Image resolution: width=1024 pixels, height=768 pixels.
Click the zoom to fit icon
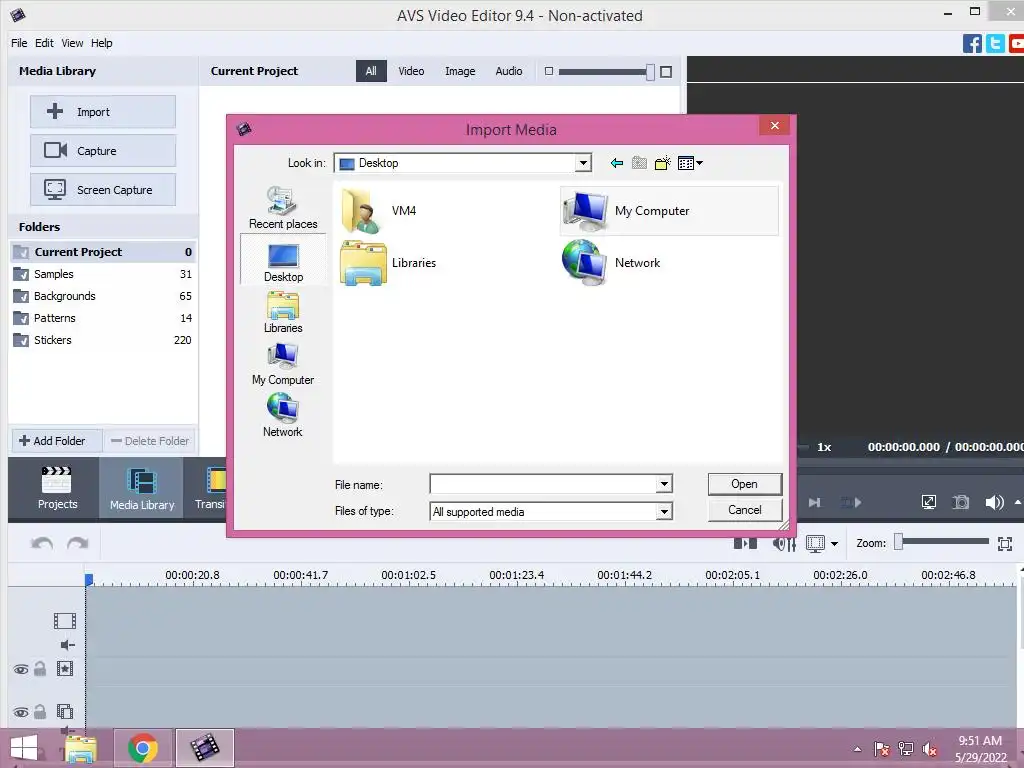1005,543
